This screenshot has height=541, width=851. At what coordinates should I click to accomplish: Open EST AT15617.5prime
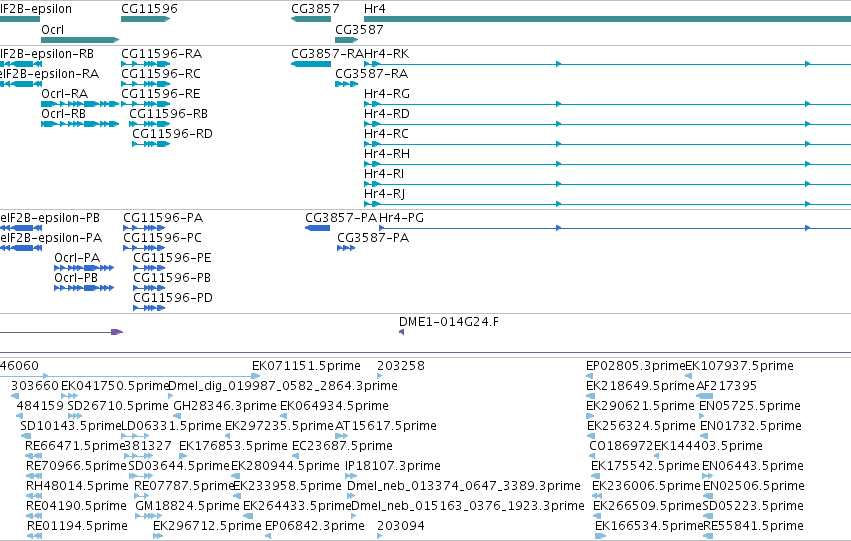(386, 427)
